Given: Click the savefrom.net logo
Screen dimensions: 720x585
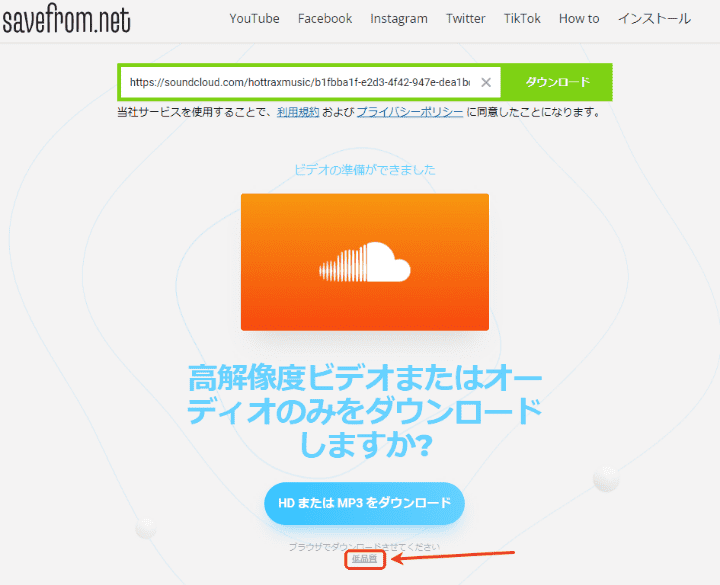Looking at the screenshot, I should 66,19.
